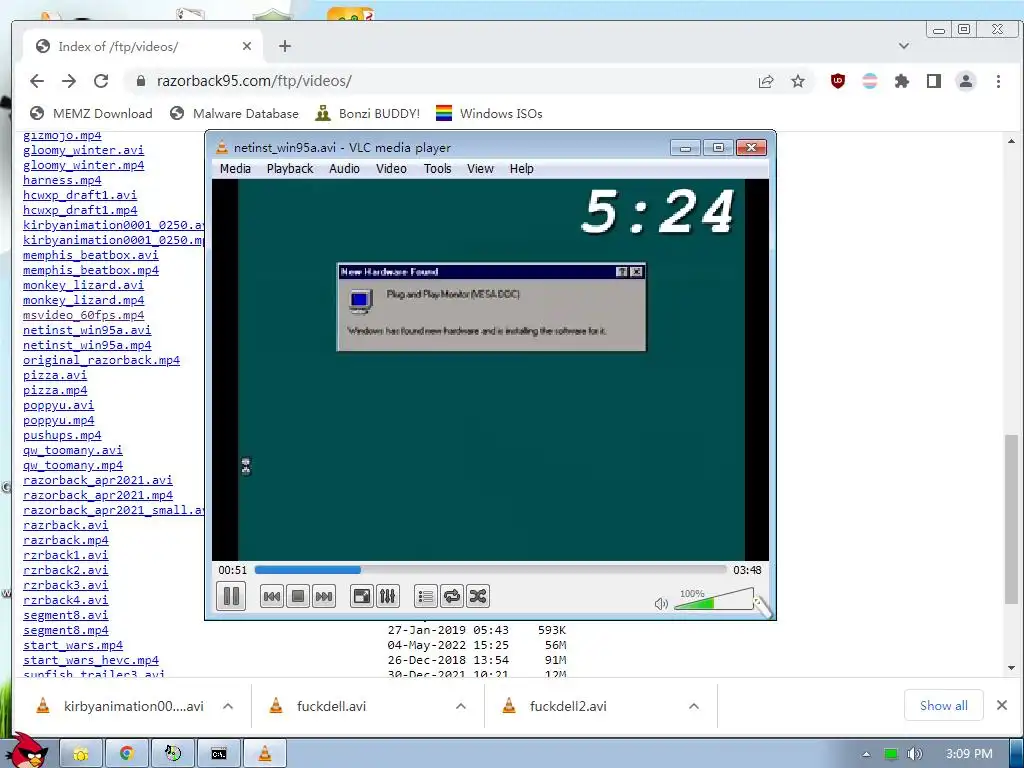
Task: Click the Chrome address bar URL
Action: point(254,81)
